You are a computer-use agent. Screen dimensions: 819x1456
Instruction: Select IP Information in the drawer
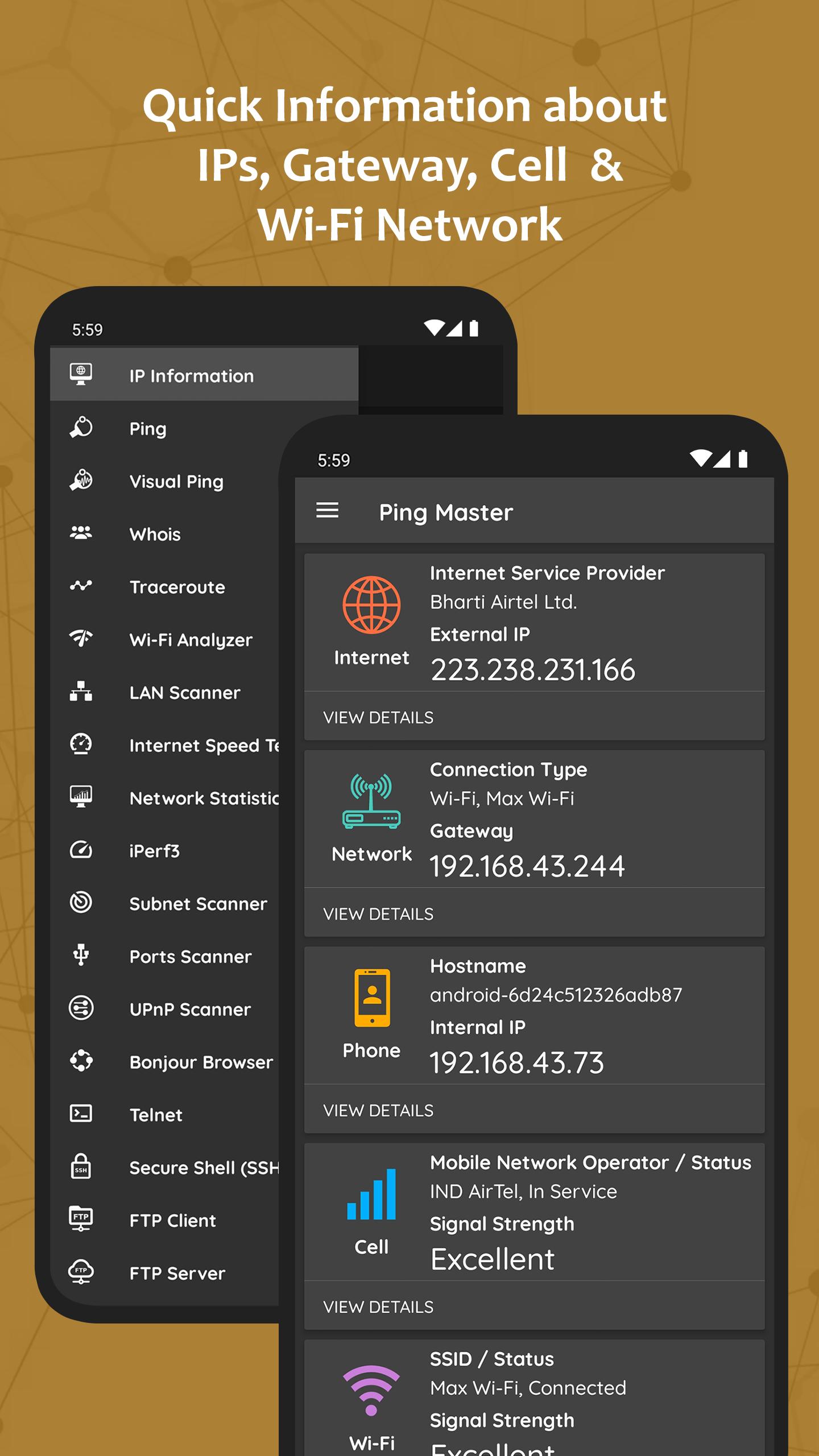click(x=191, y=375)
